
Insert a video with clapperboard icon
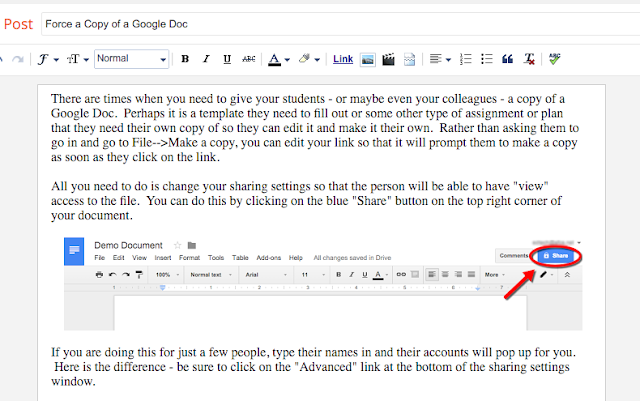(x=388, y=59)
